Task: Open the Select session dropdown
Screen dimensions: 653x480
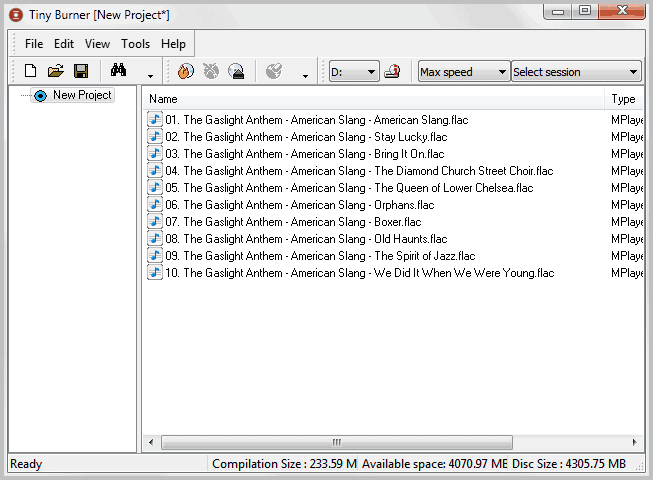Action: (x=576, y=72)
